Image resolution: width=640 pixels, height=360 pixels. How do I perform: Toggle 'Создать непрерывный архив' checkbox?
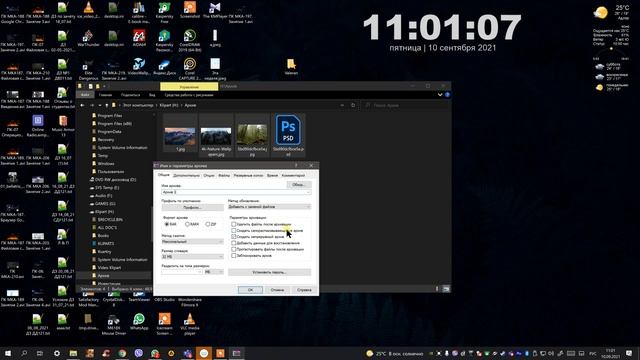pos(233,236)
